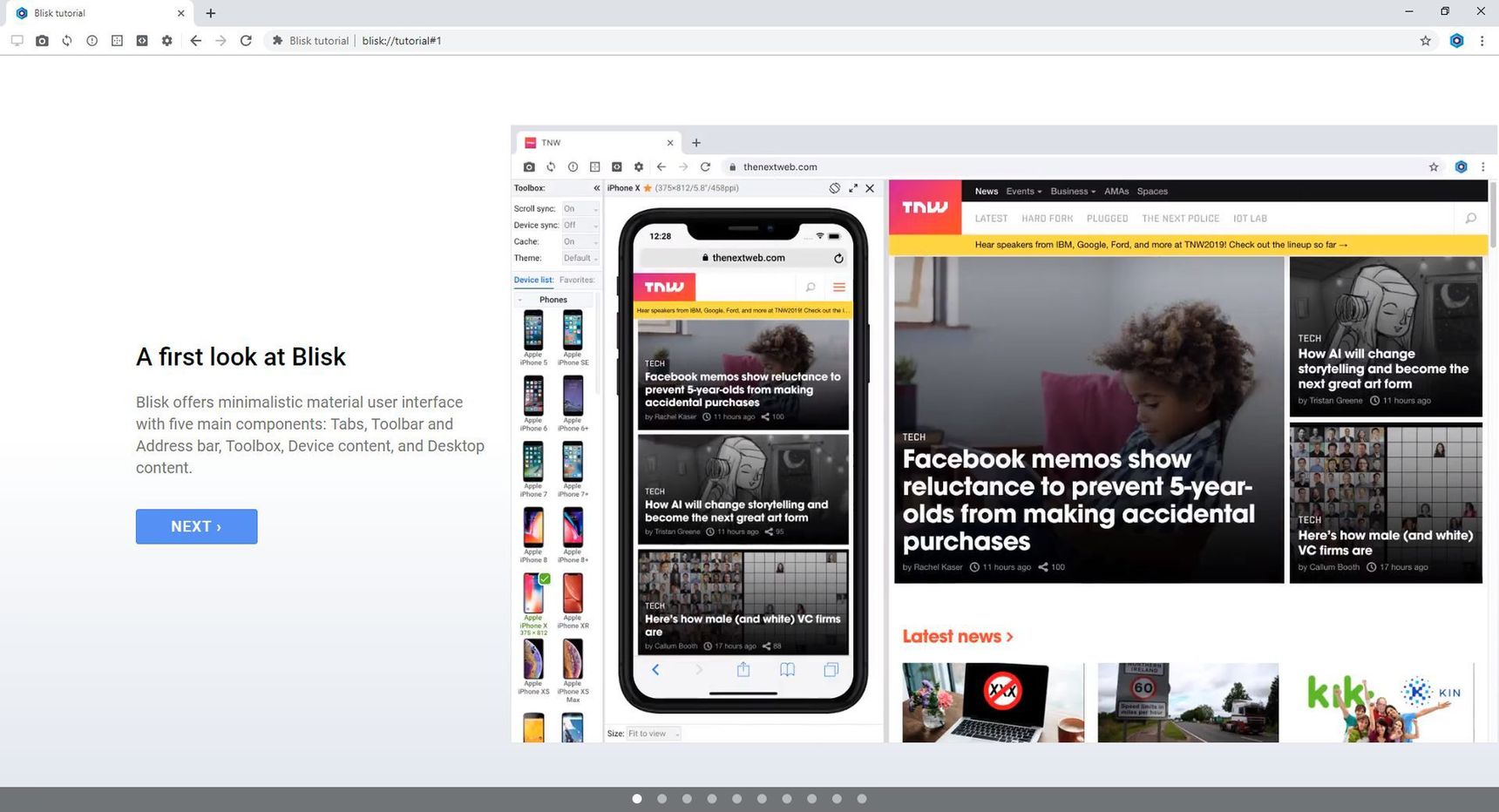
Task: Toggle device mode monitor icon in main toolbar
Action: click(x=17, y=41)
